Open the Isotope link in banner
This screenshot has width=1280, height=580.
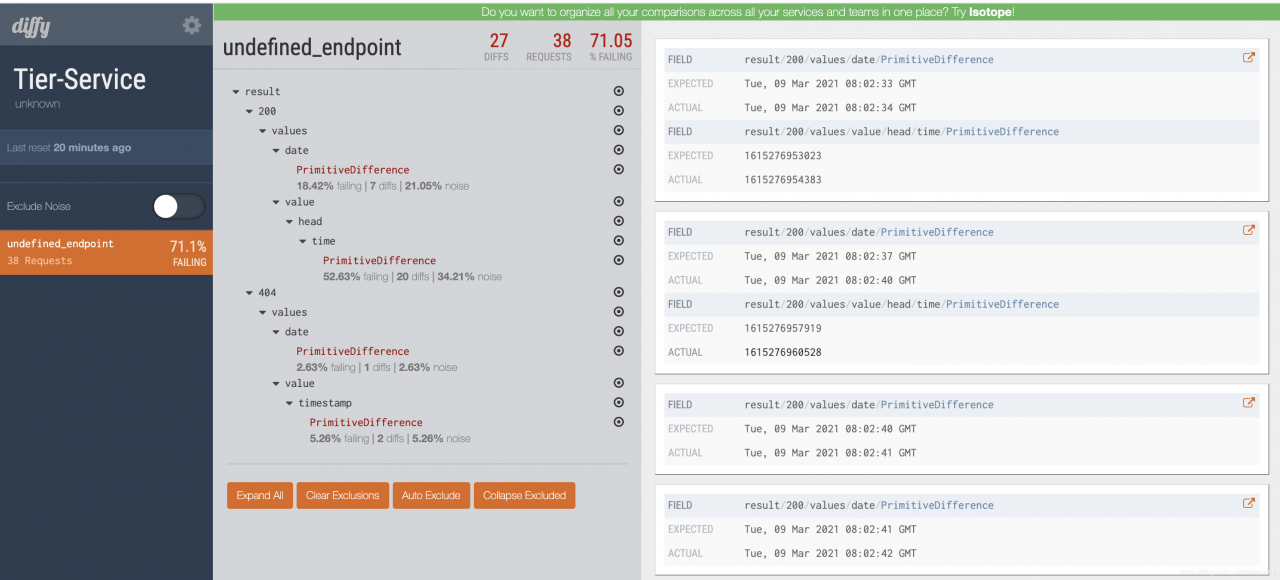[991, 12]
